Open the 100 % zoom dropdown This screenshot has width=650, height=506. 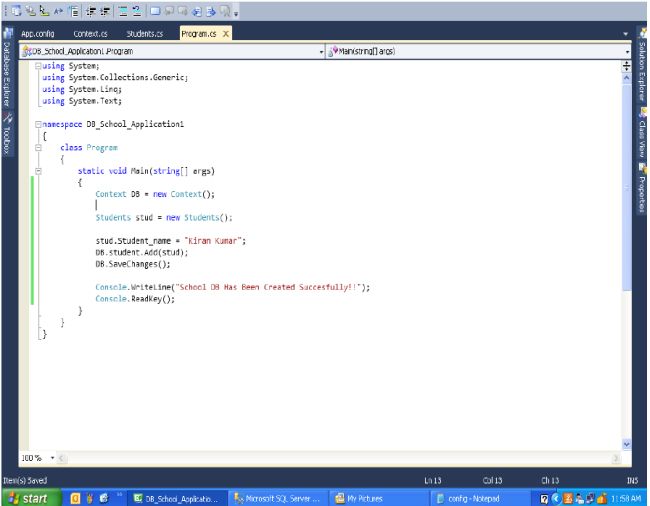click(52, 458)
